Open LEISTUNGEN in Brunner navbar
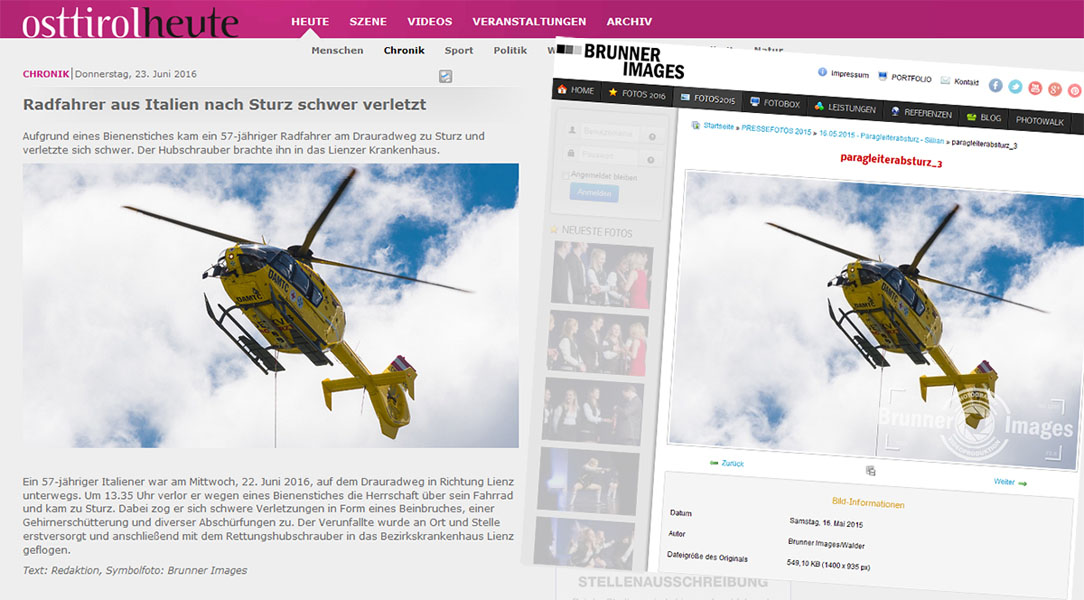 tap(845, 108)
